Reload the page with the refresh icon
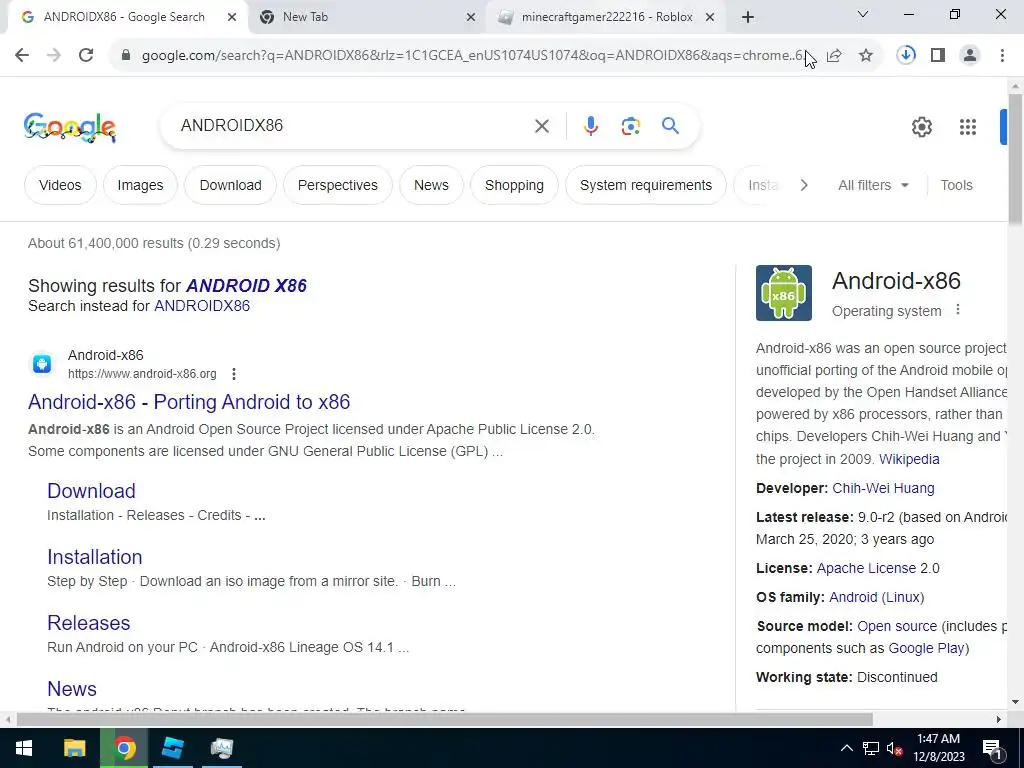Screen dimensions: 1024x768 click(x=86, y=56)
